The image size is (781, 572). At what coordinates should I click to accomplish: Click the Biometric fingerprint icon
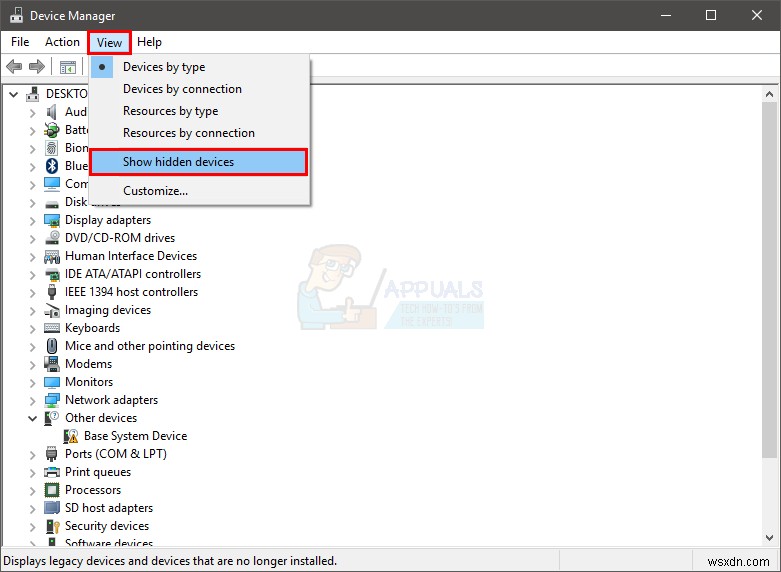[52, 147]
